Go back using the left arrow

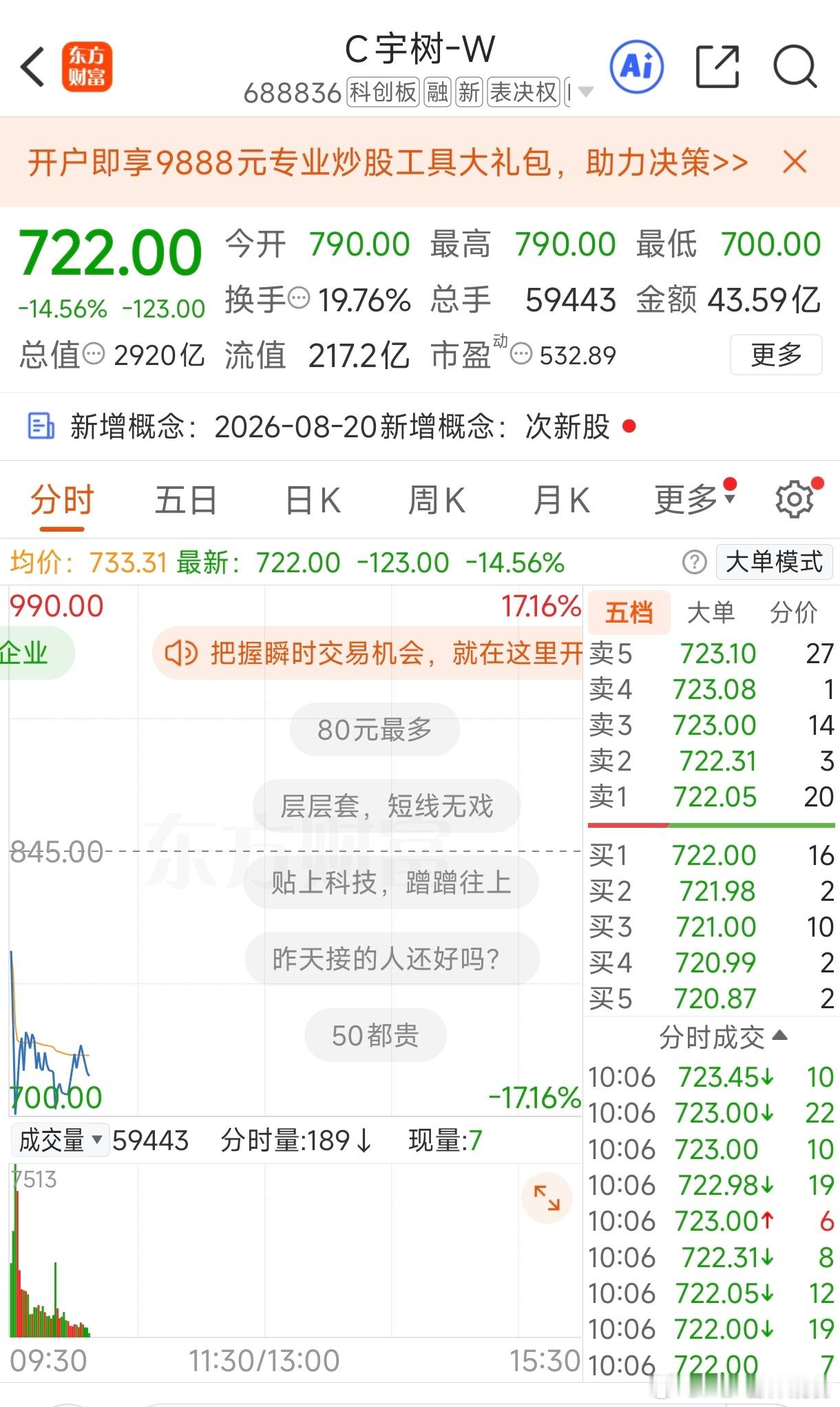(33, 67)
